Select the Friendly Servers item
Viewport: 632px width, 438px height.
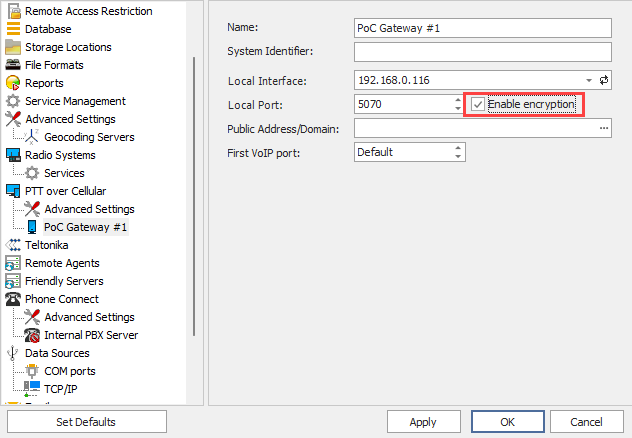tap(64, 281)
